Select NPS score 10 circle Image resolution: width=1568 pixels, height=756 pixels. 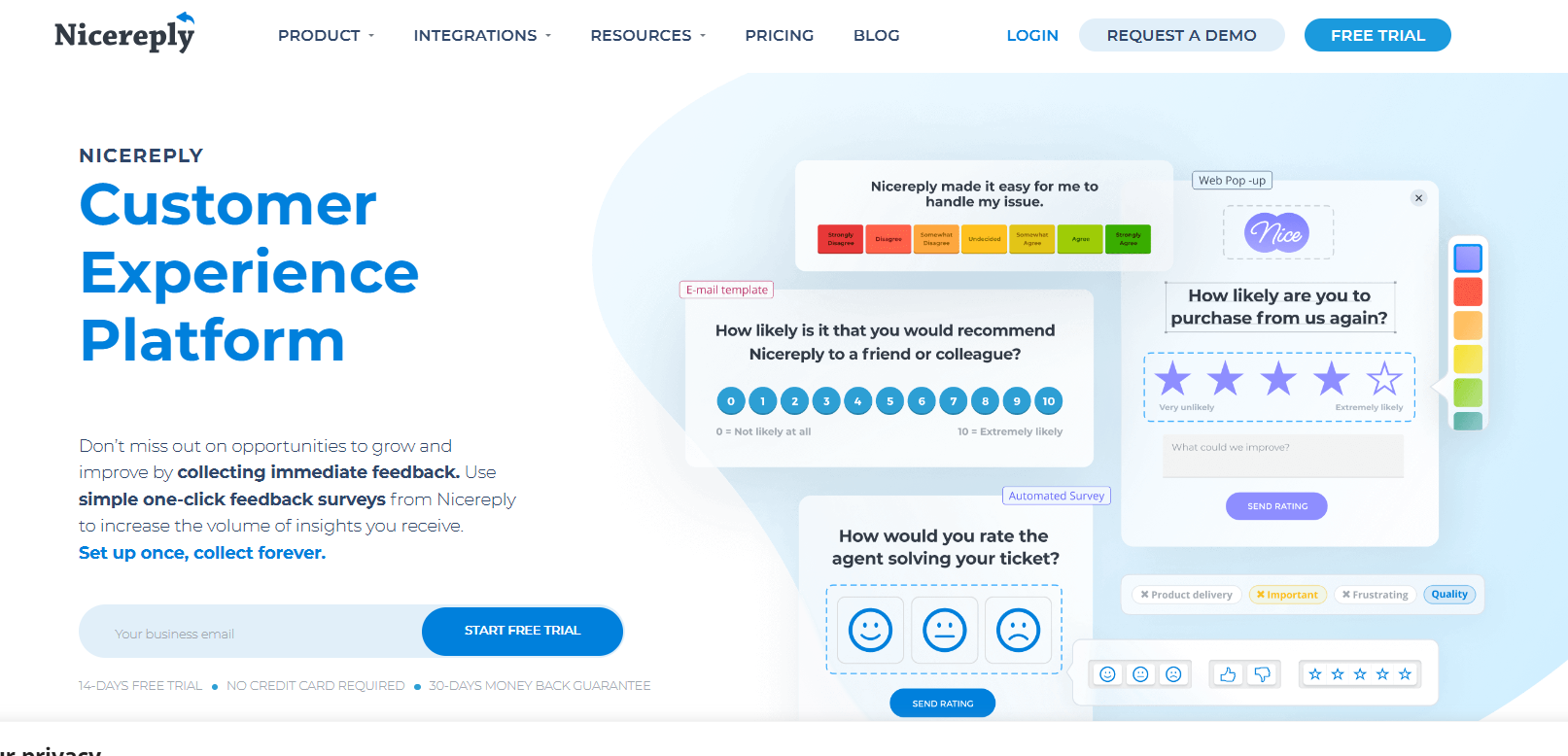(x=1048, y=401)
